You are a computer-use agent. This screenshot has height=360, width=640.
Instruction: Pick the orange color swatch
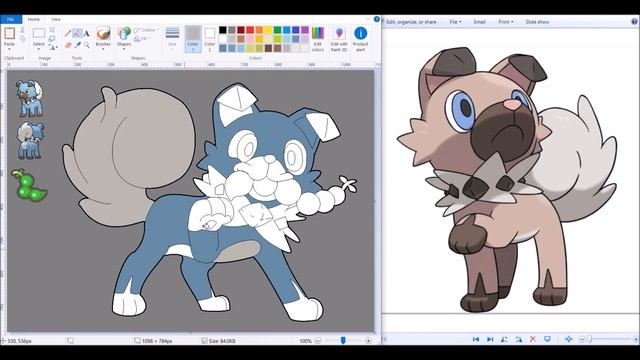(x=259, y=30)
